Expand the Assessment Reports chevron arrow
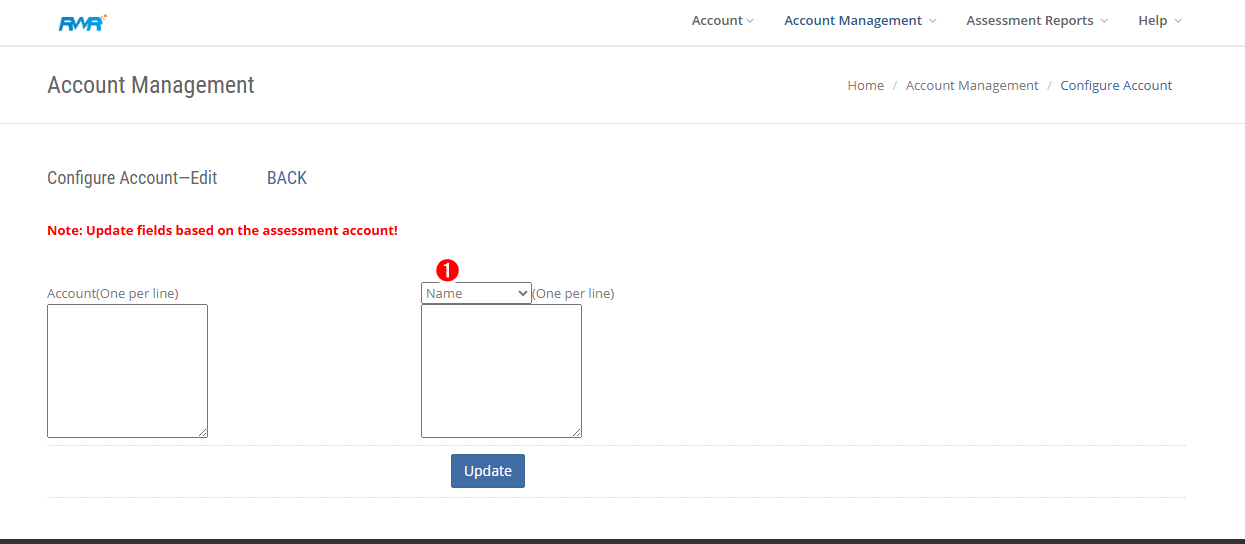The height and width of the screenshot is (544, 1245). (x=1104, y=21)
